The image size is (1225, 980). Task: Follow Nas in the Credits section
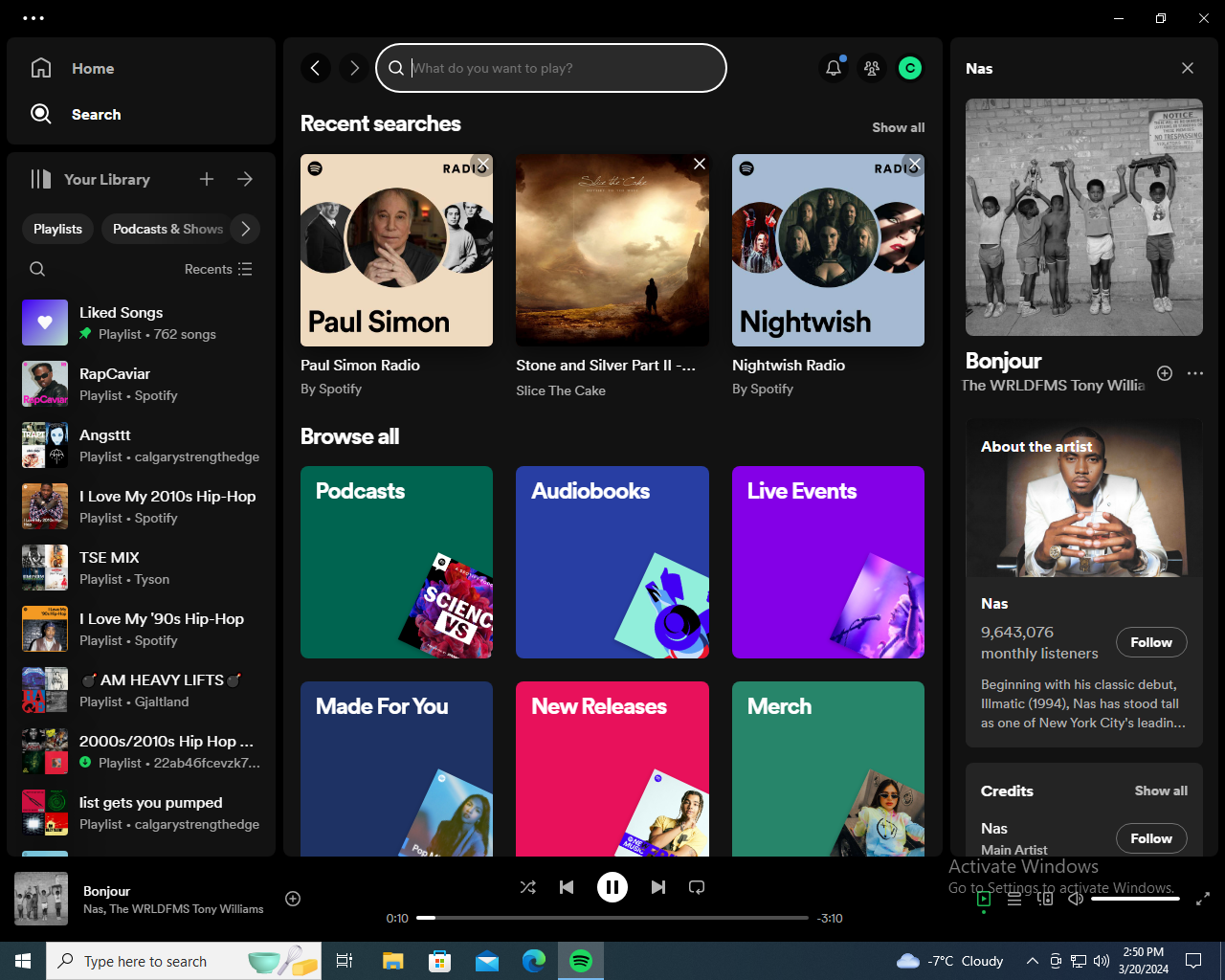(1151, 838)
